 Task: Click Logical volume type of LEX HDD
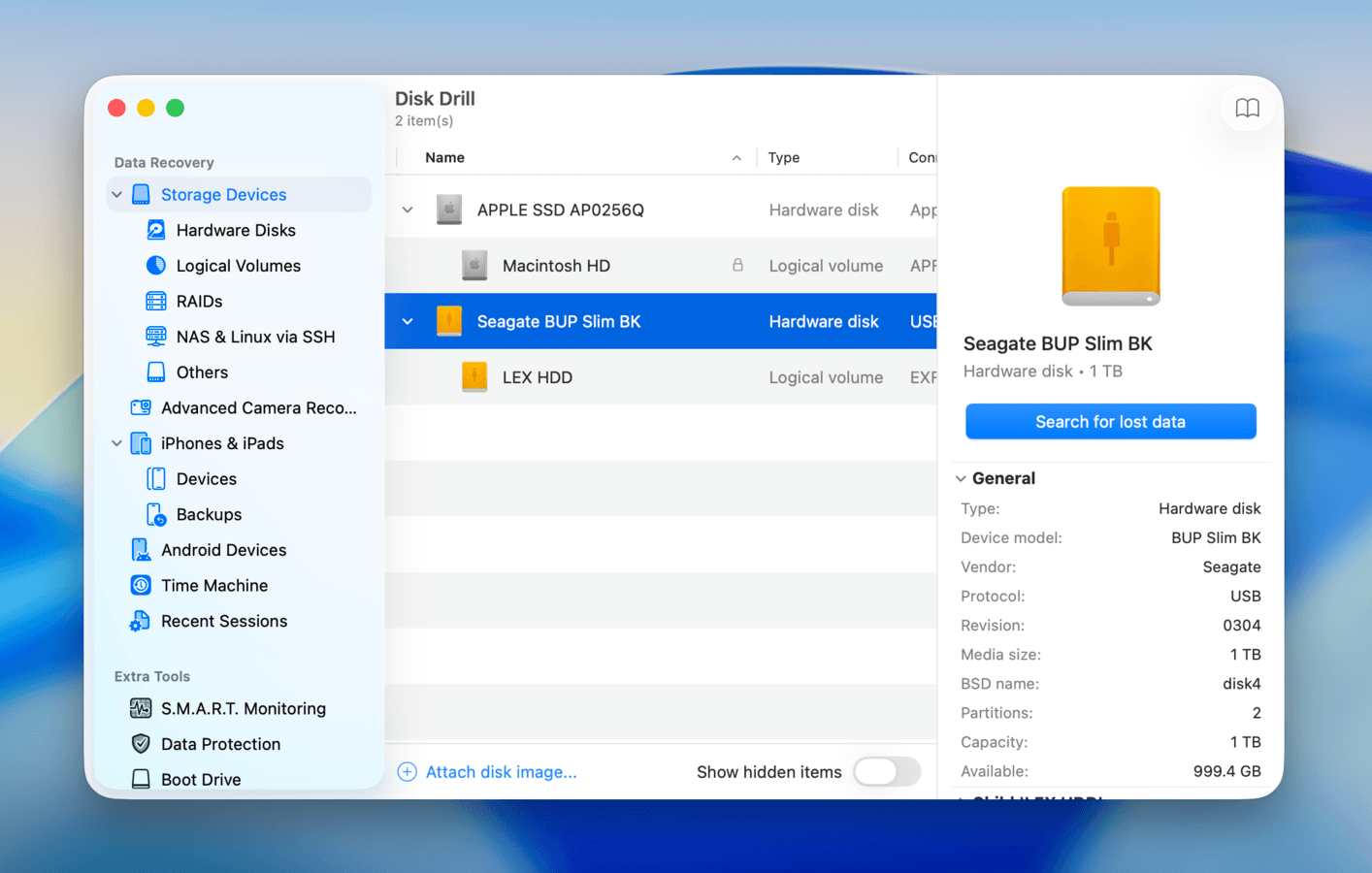(x=826, y=377)
